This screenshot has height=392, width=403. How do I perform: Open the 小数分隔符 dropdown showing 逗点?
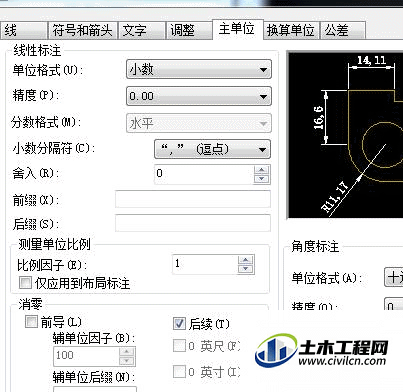pyautogui.click(x=212, y=149)
